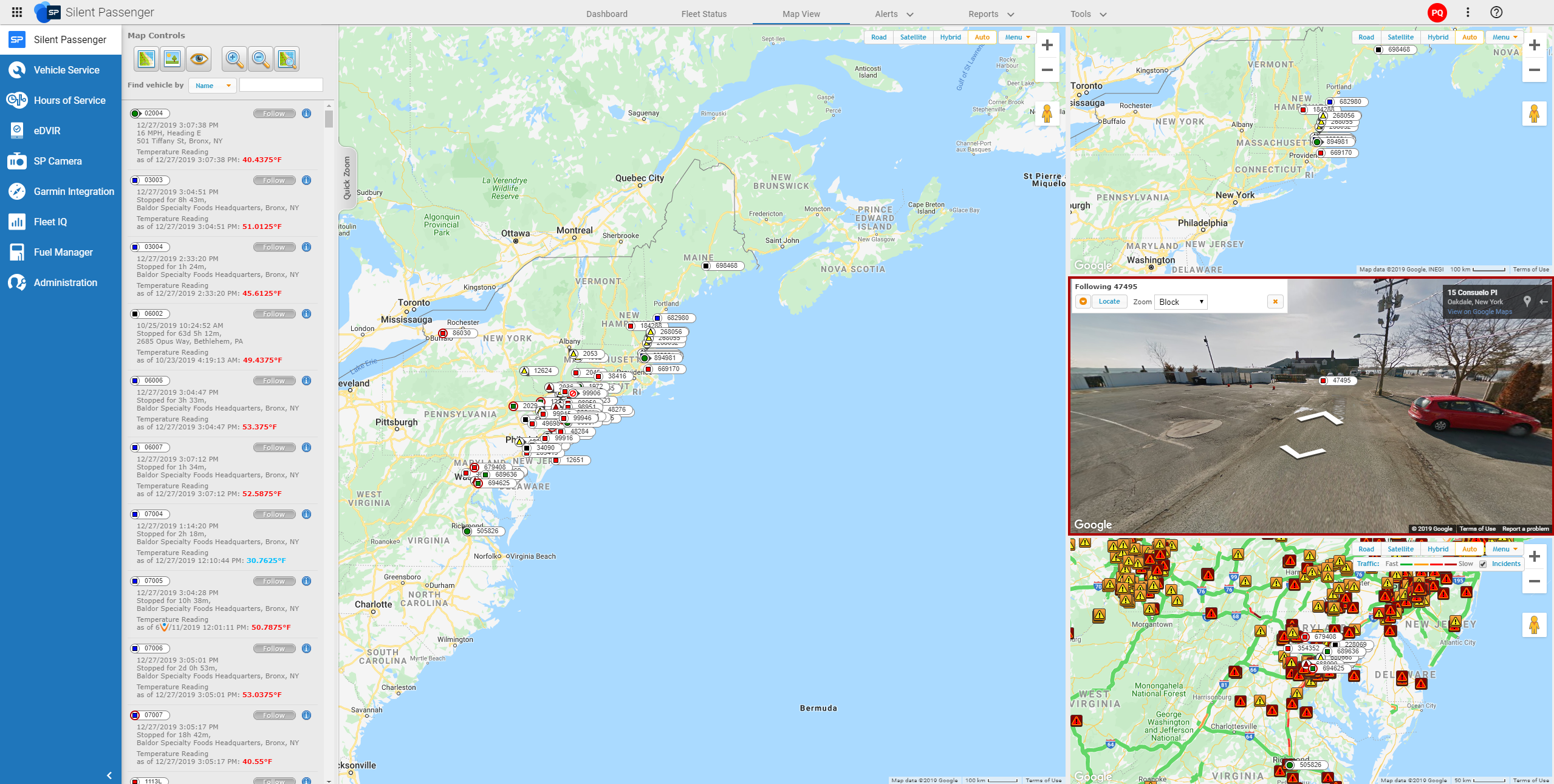Switch main map to Satellite view
Screen dimensions: 1554x784
pyautogui.click(x=912, y=37)
